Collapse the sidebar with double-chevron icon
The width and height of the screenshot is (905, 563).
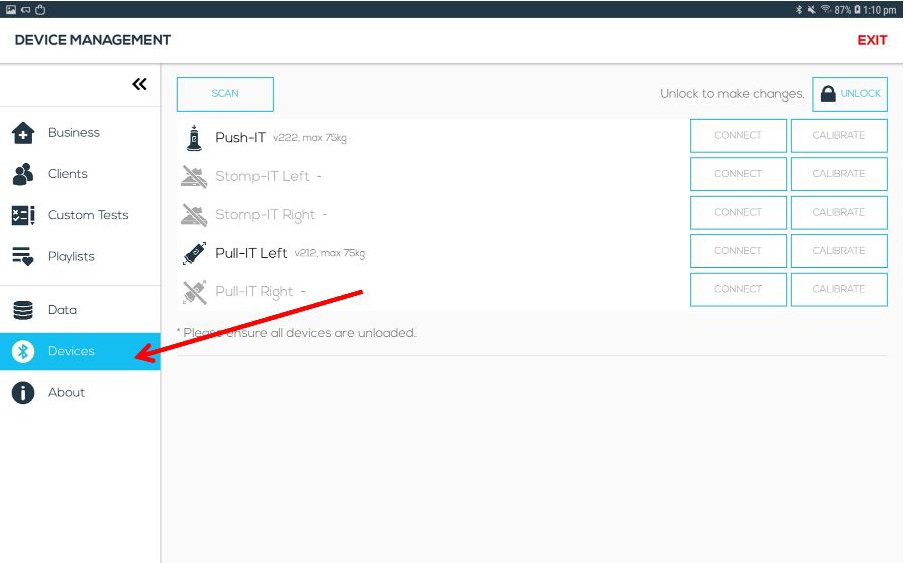click(139, 85)
